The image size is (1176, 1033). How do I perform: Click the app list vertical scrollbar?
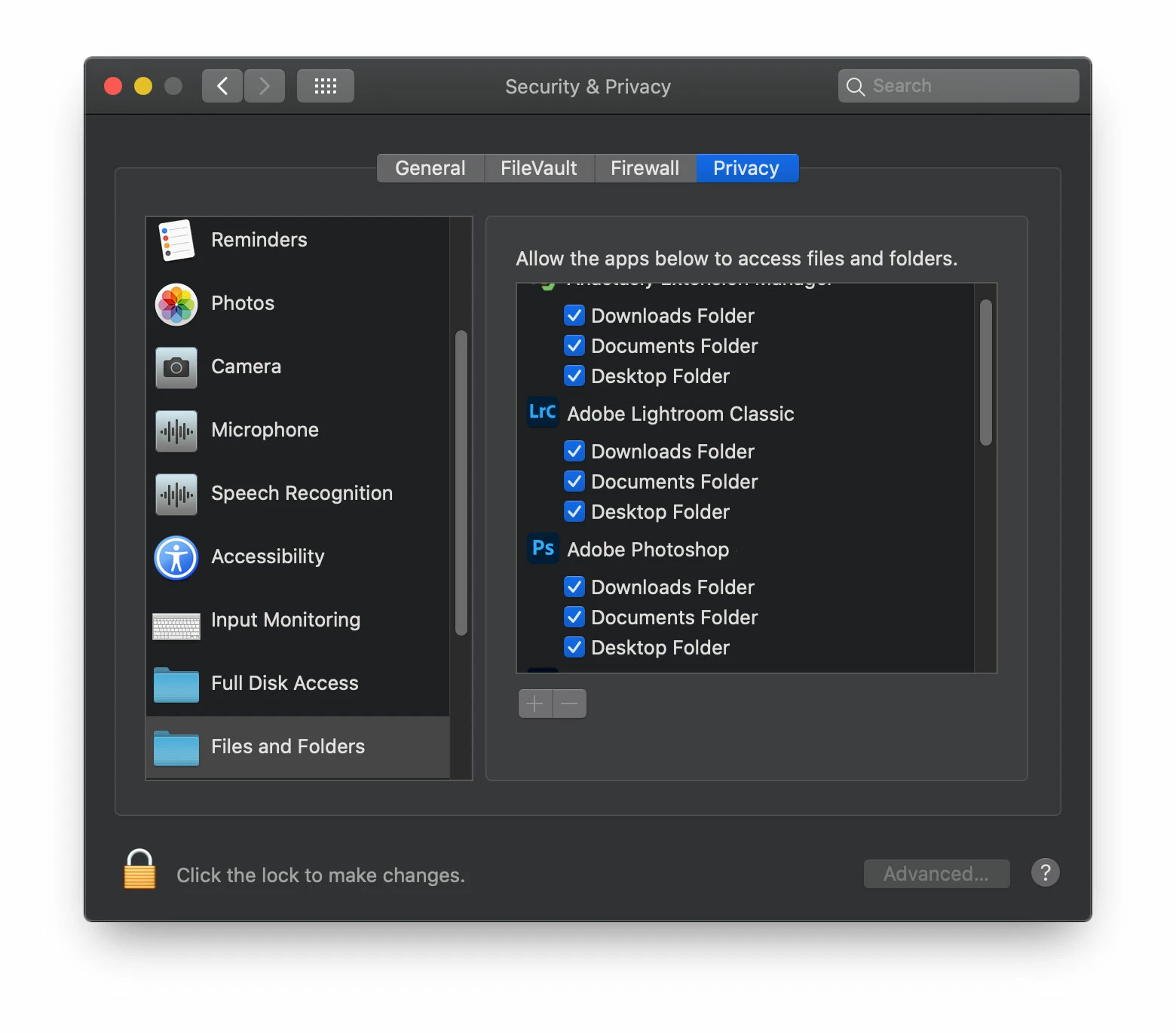[x=985, y=372]
